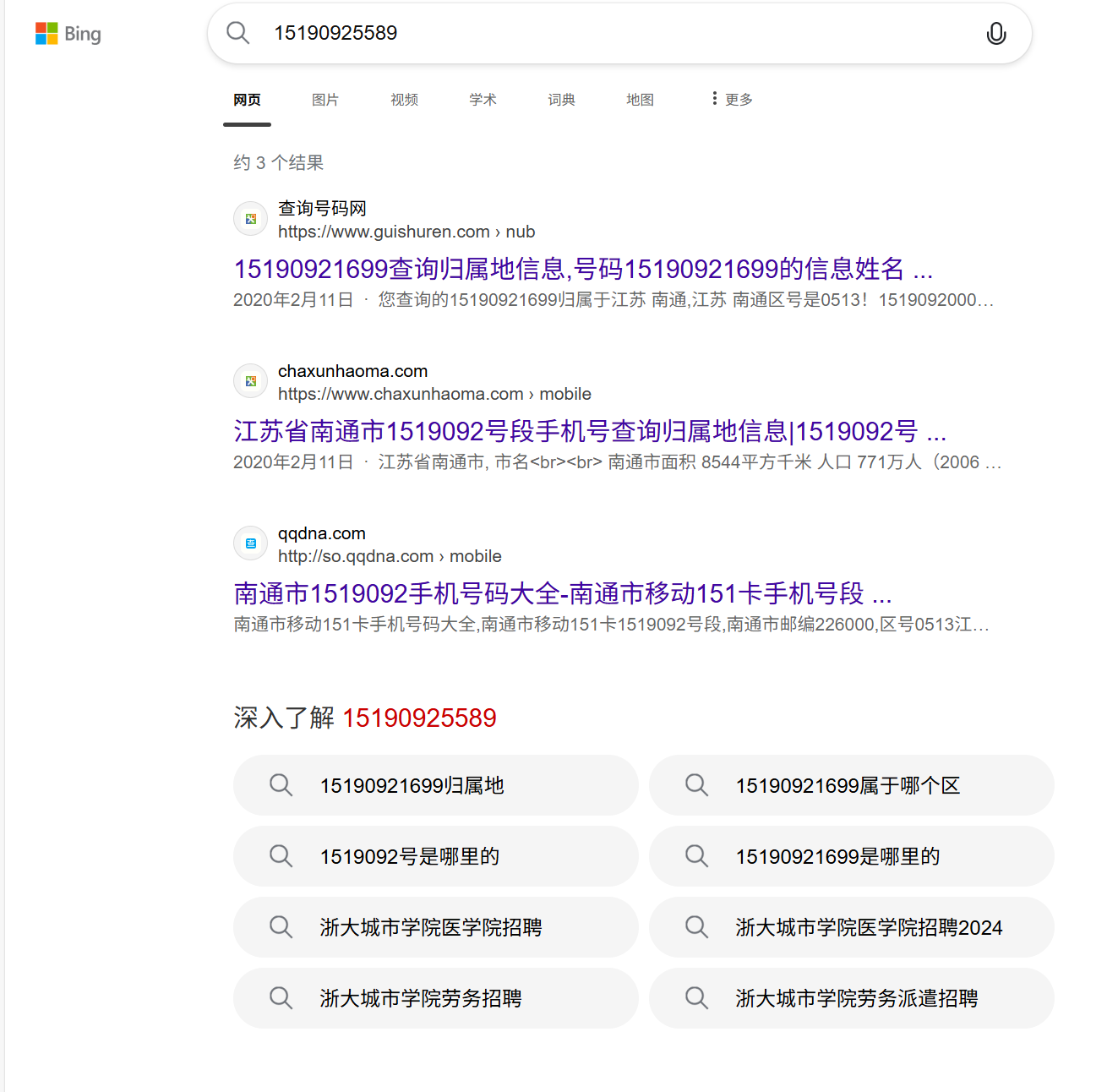The image size is (1107, 1092).
Task: Switch to the 词典 tab
Action: click(561, 100)
